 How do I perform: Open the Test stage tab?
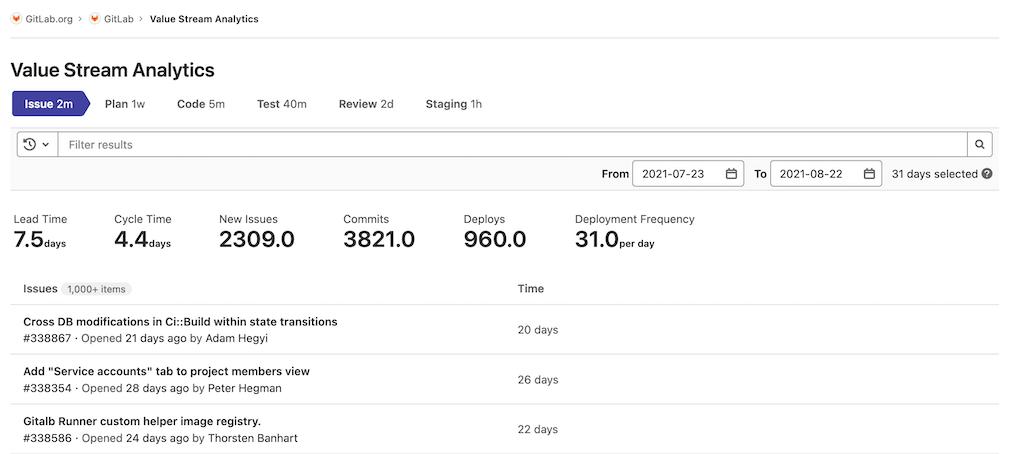281,104
